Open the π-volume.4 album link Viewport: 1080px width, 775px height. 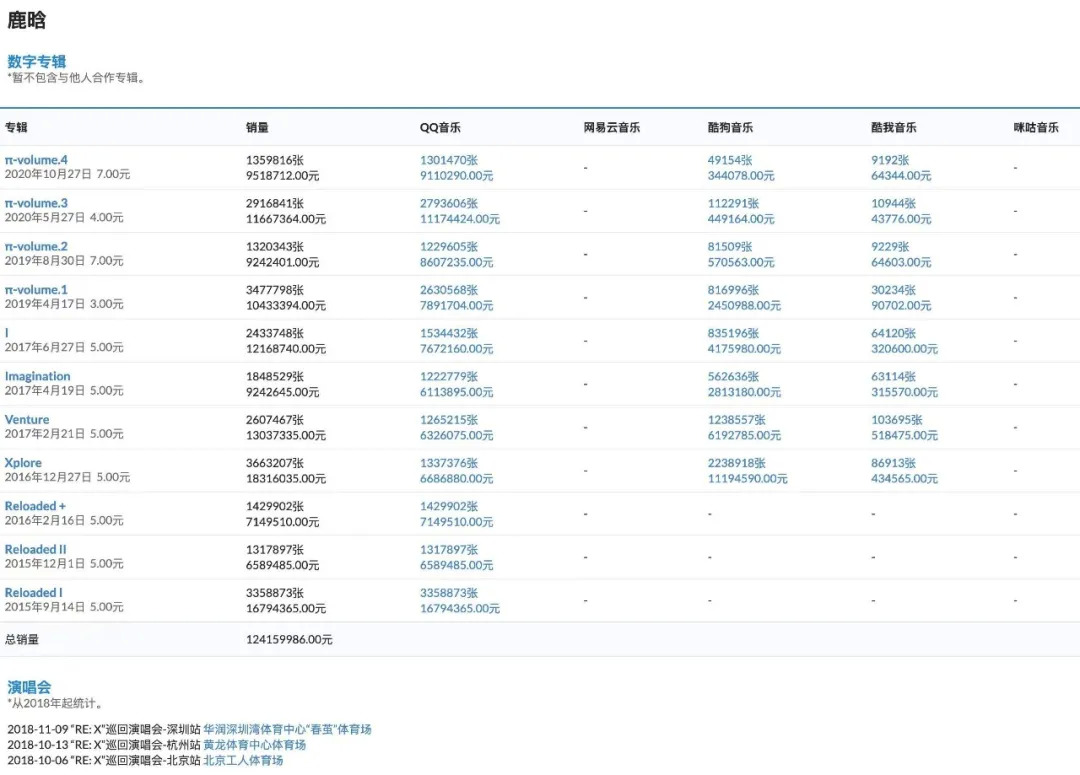coord(37,160)
